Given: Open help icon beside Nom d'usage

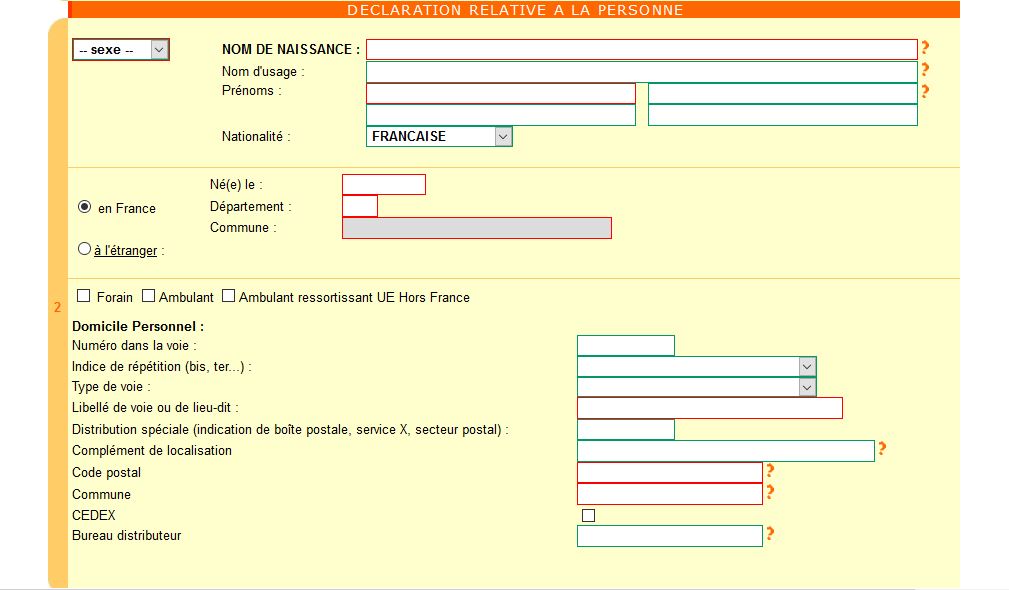Looking at the screenshot, I should point(925,69).
